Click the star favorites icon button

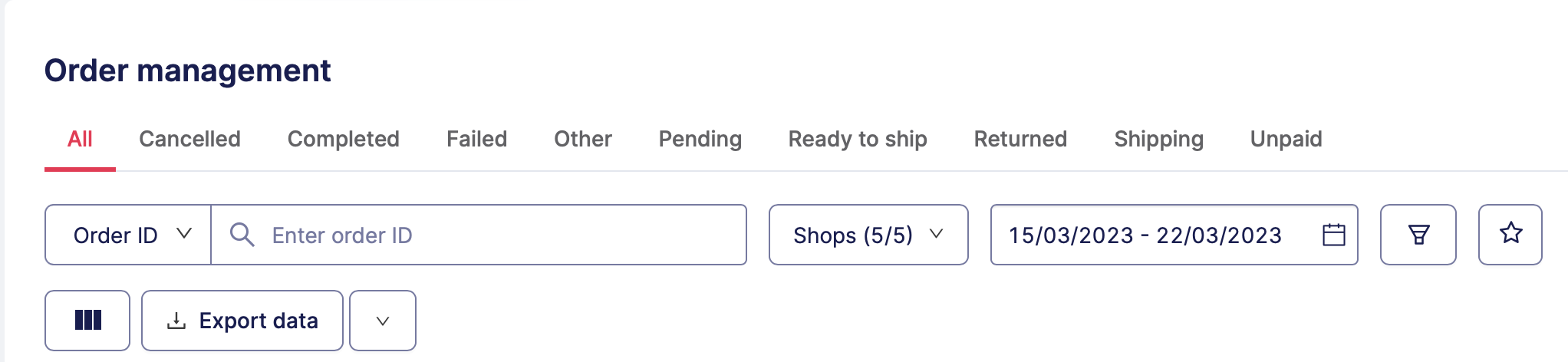pyautogui.click(x=1510, y=235)
